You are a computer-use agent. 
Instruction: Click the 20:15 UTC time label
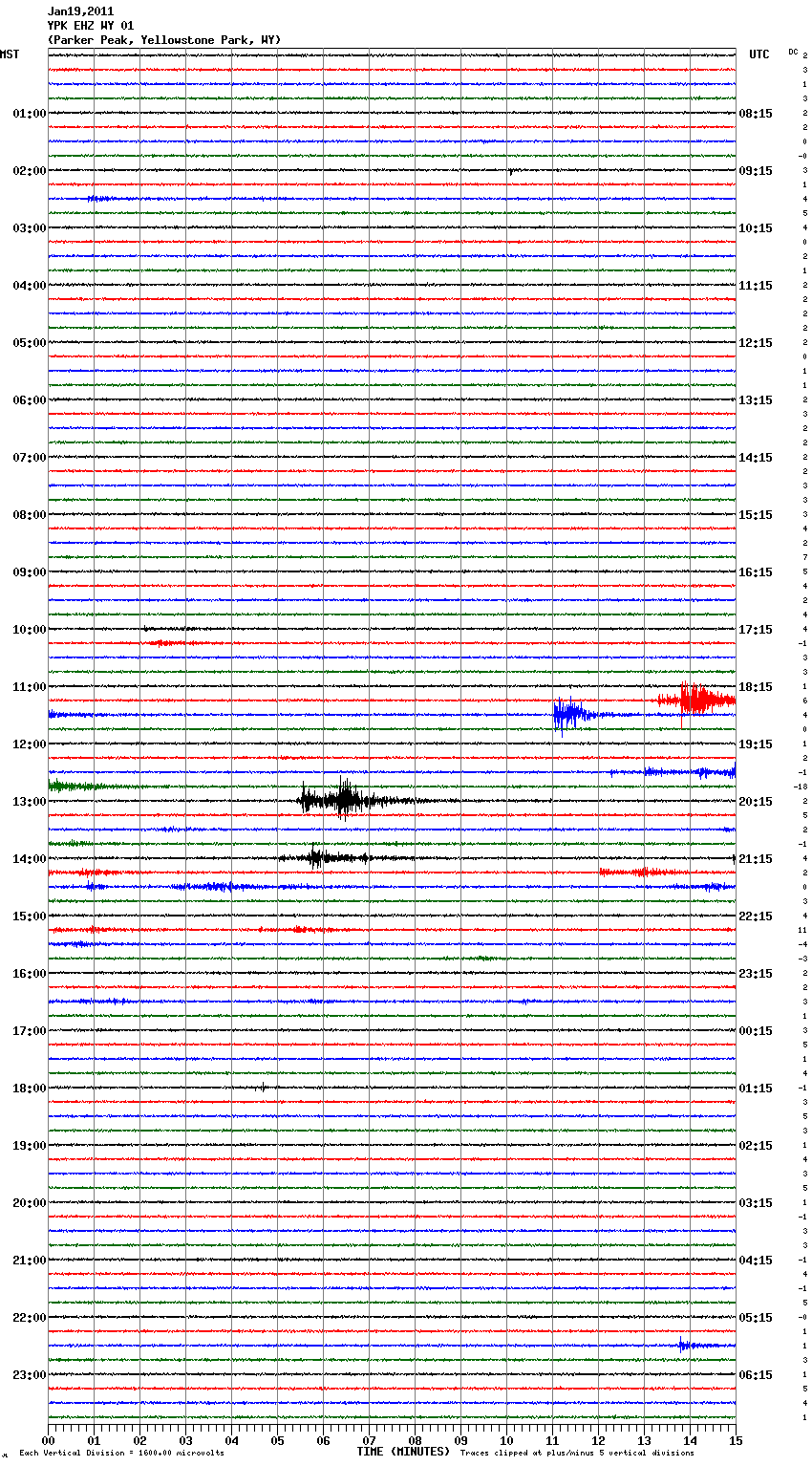(756, 802)
